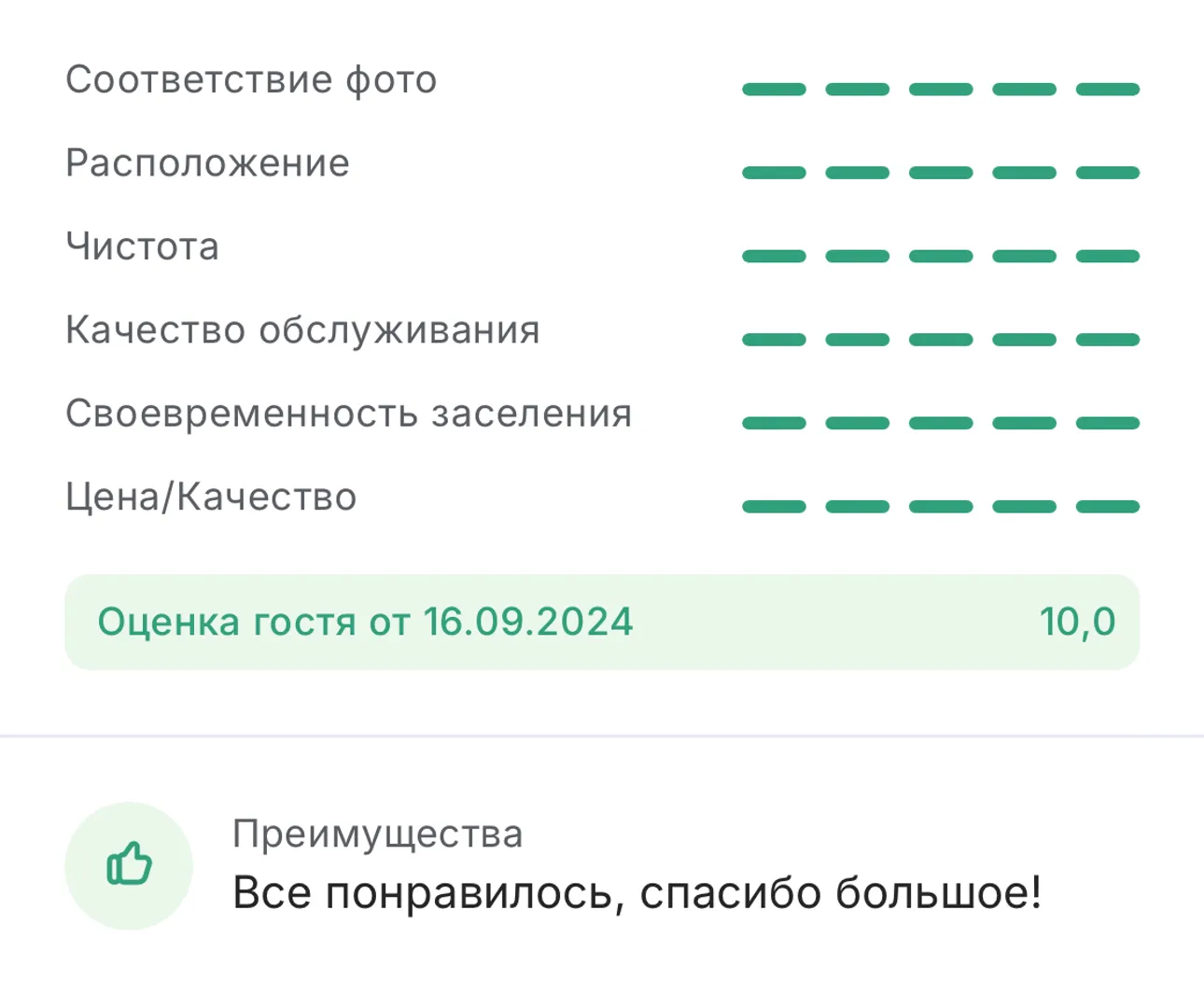1204x1008 pixels.
Task: Click the 10,0 guest score value
Action: tap(1077, 622)
